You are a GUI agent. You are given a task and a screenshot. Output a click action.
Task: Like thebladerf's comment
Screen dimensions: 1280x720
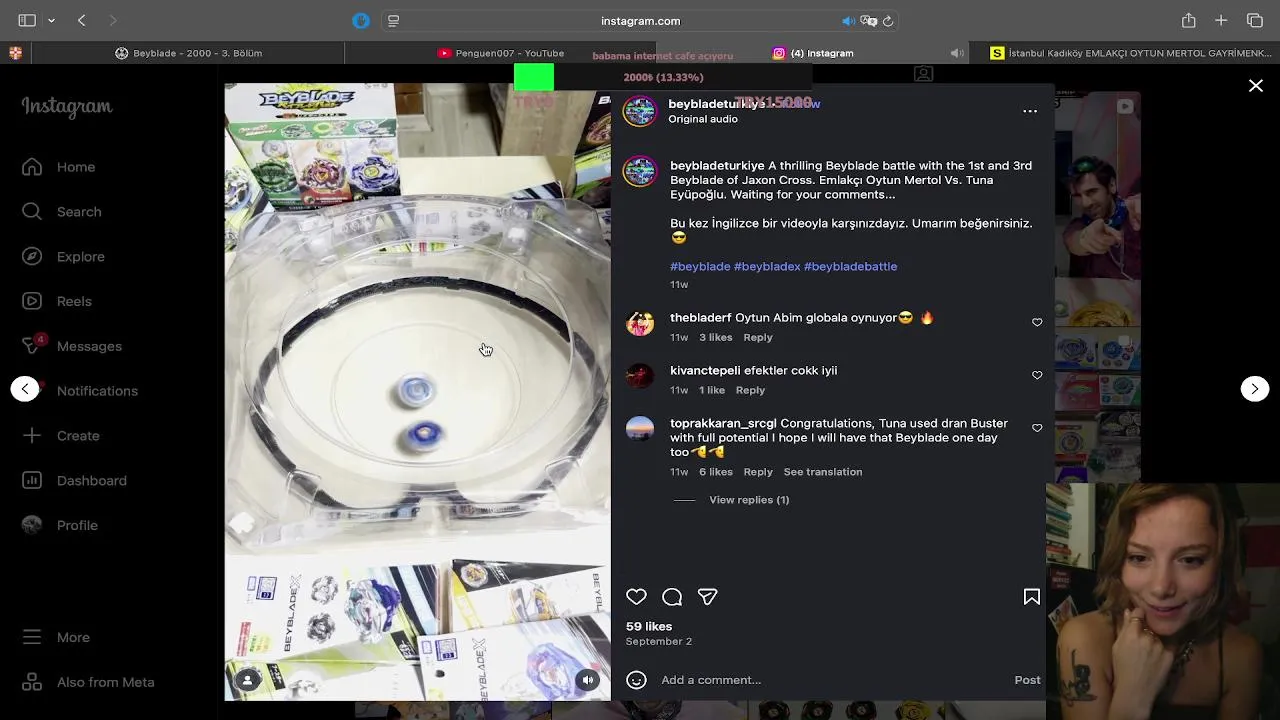1037,322
